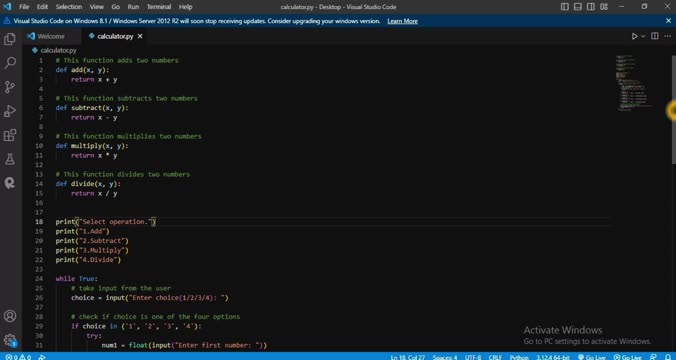The image size is (676, 360).
Task: Click the warning icon in update banner
Action: tap(7, 21)
